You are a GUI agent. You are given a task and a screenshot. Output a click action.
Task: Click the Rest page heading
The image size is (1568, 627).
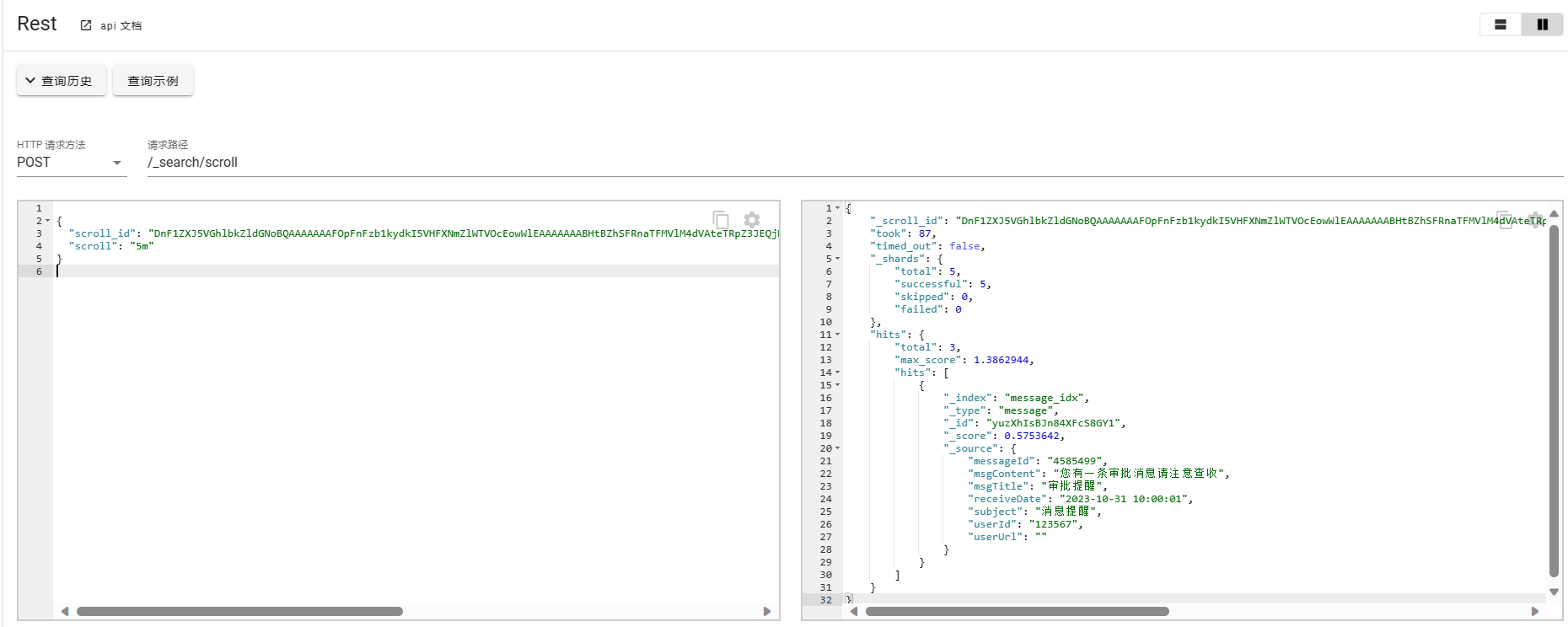(x=37, y=24)
